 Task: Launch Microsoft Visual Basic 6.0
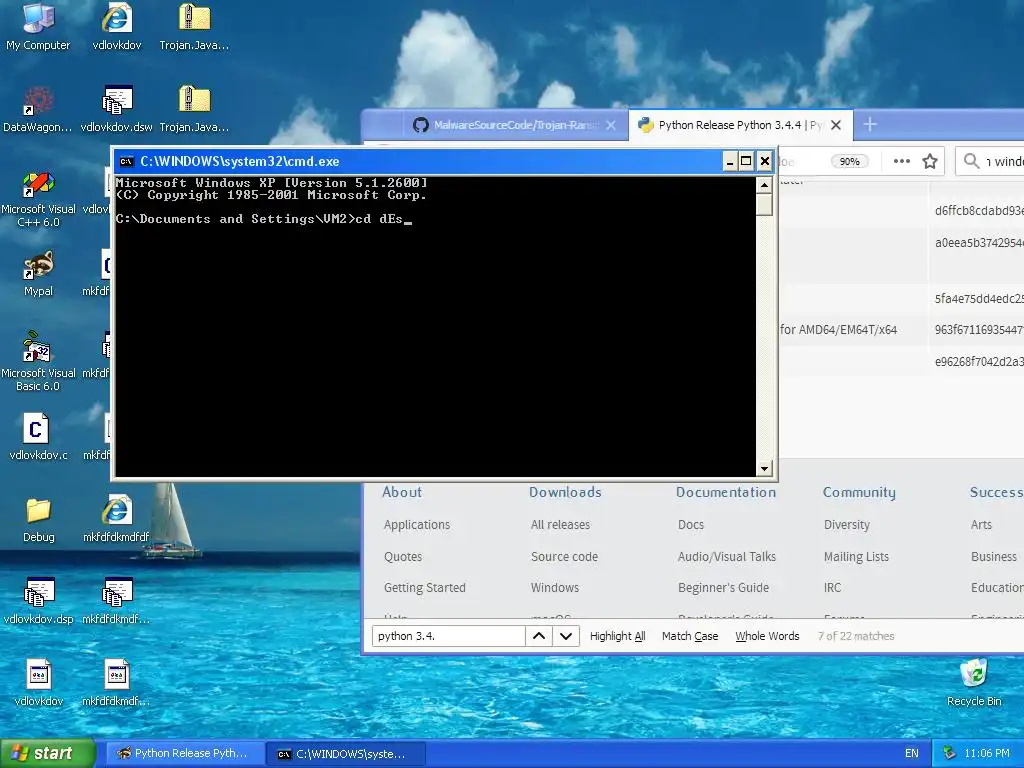38,362
